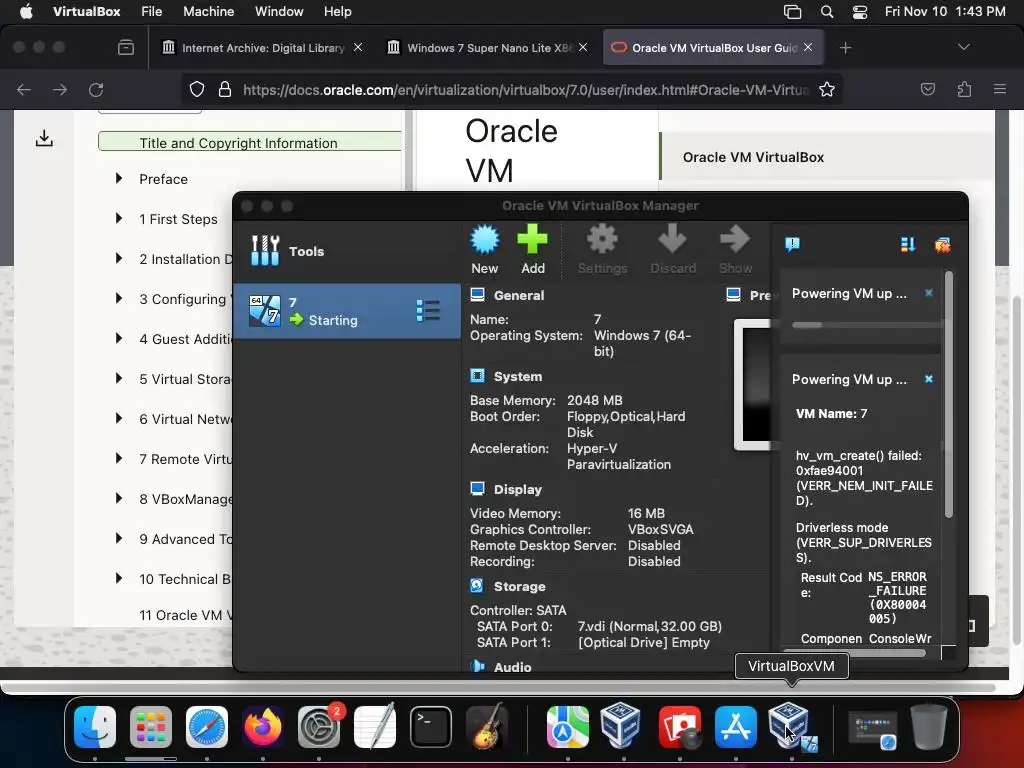
Task: Dismiss the second Powering VM up error notification
Action: point(929,379)
